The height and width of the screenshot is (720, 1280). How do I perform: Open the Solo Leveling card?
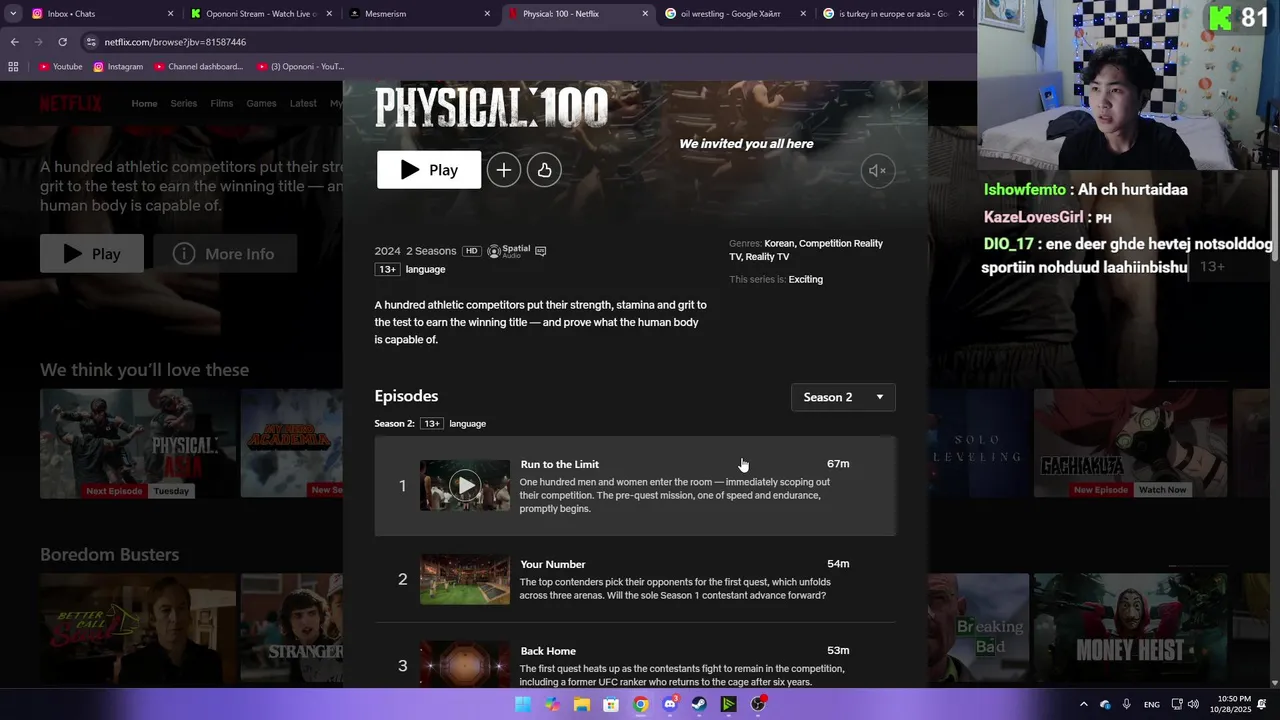click(x=979, y=444)
